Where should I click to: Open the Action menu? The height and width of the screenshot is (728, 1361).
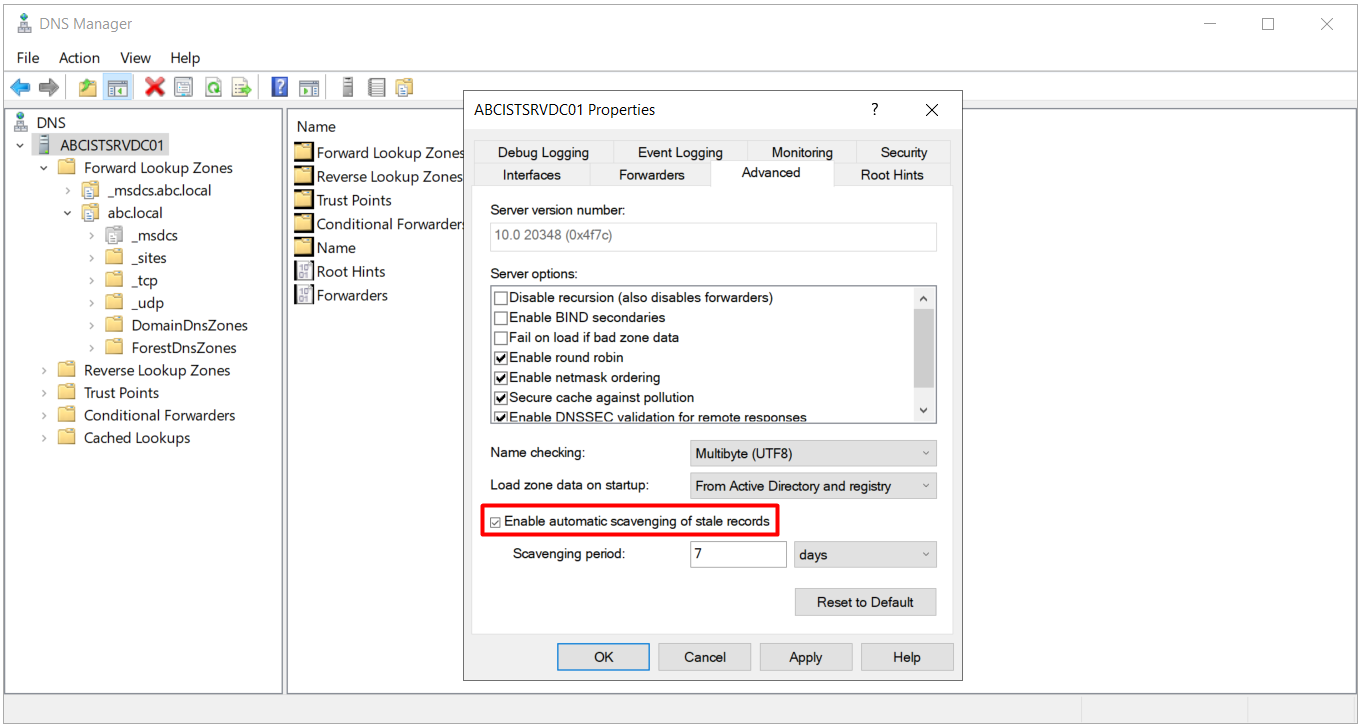point(79,58)
